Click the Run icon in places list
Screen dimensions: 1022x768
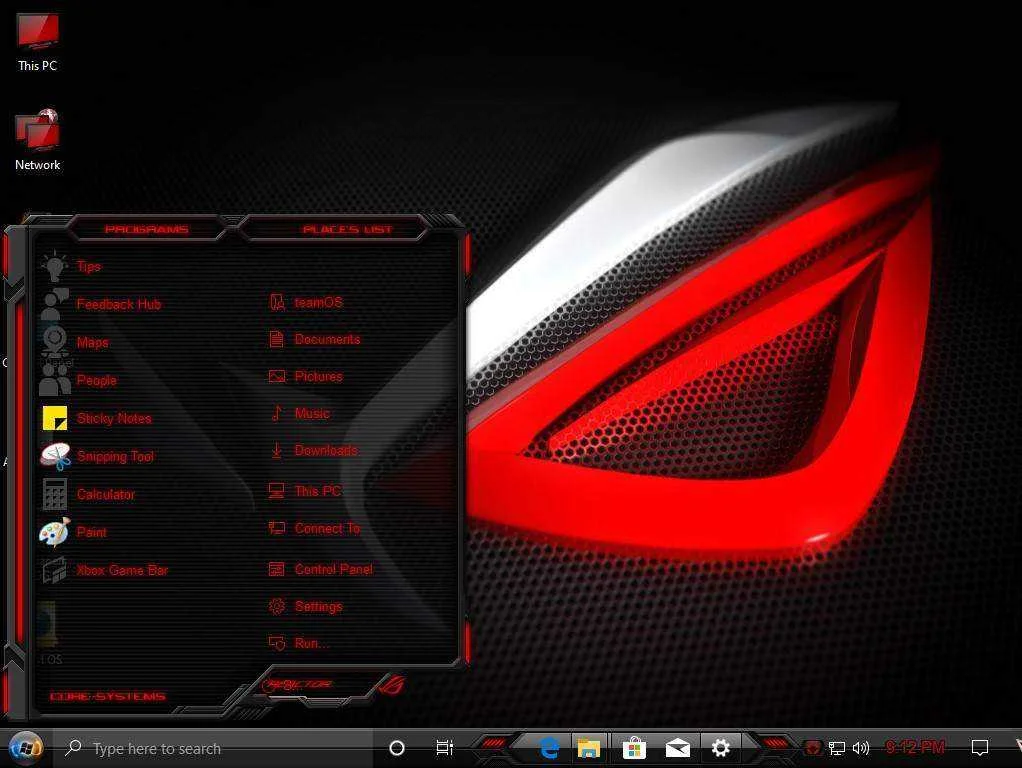(277, 643)
